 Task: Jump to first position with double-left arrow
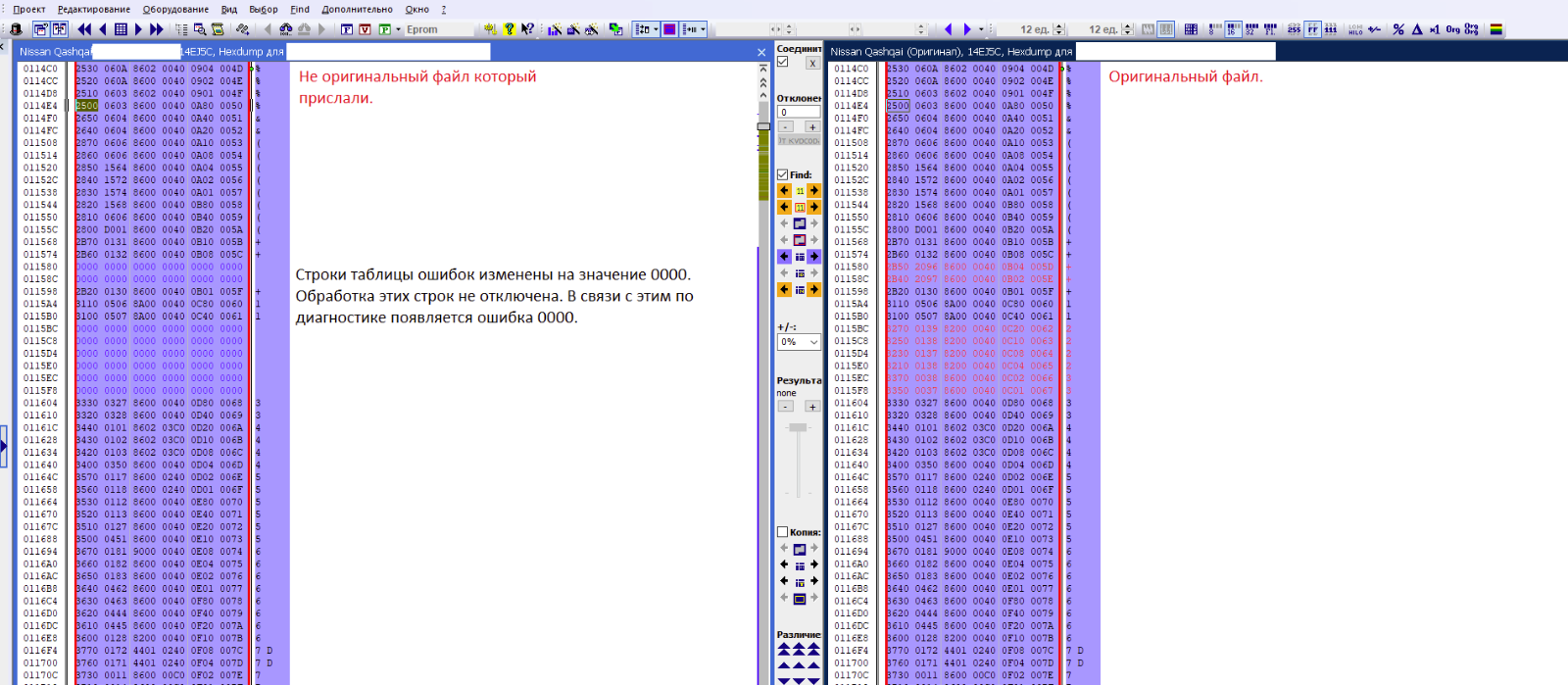point(85,29)
